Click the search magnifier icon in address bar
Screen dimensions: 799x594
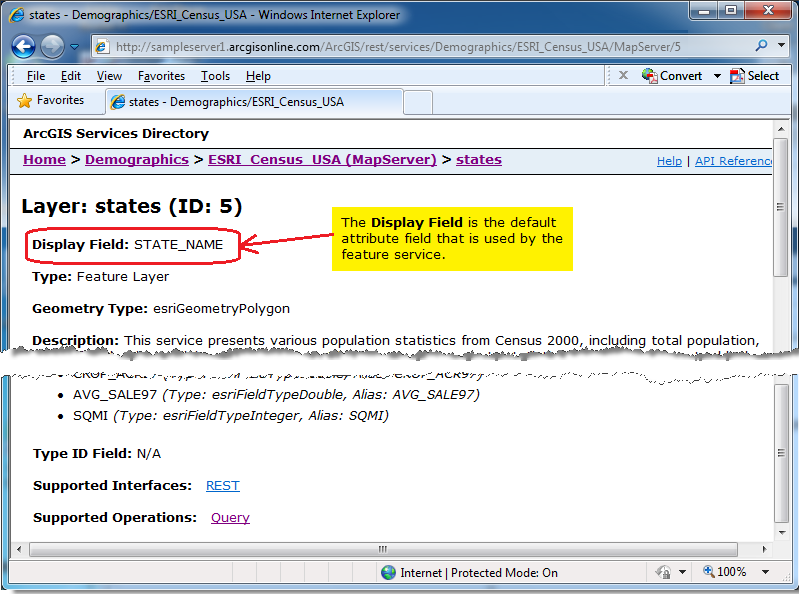point(761,45)
